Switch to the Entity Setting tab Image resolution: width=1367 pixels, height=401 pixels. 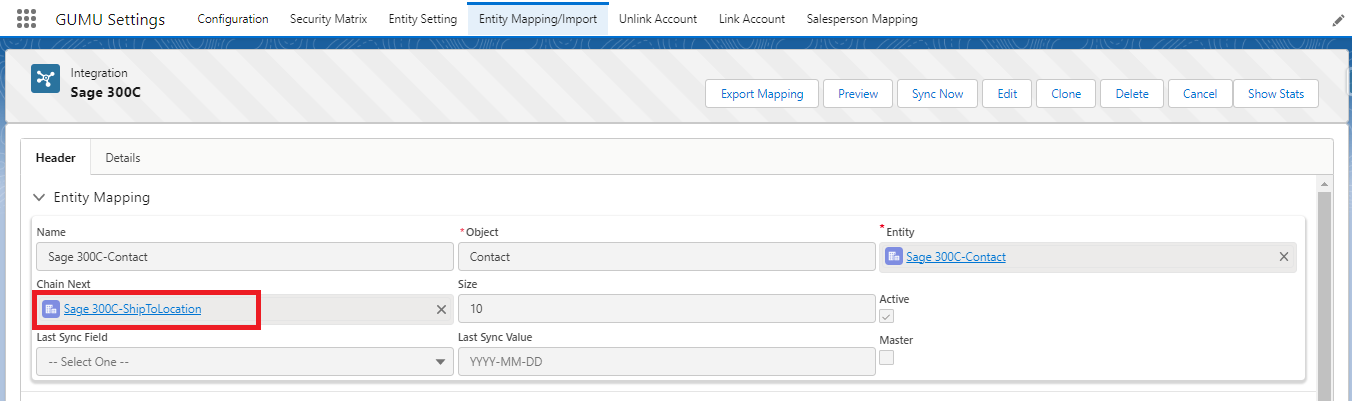[x=422, y=19]
